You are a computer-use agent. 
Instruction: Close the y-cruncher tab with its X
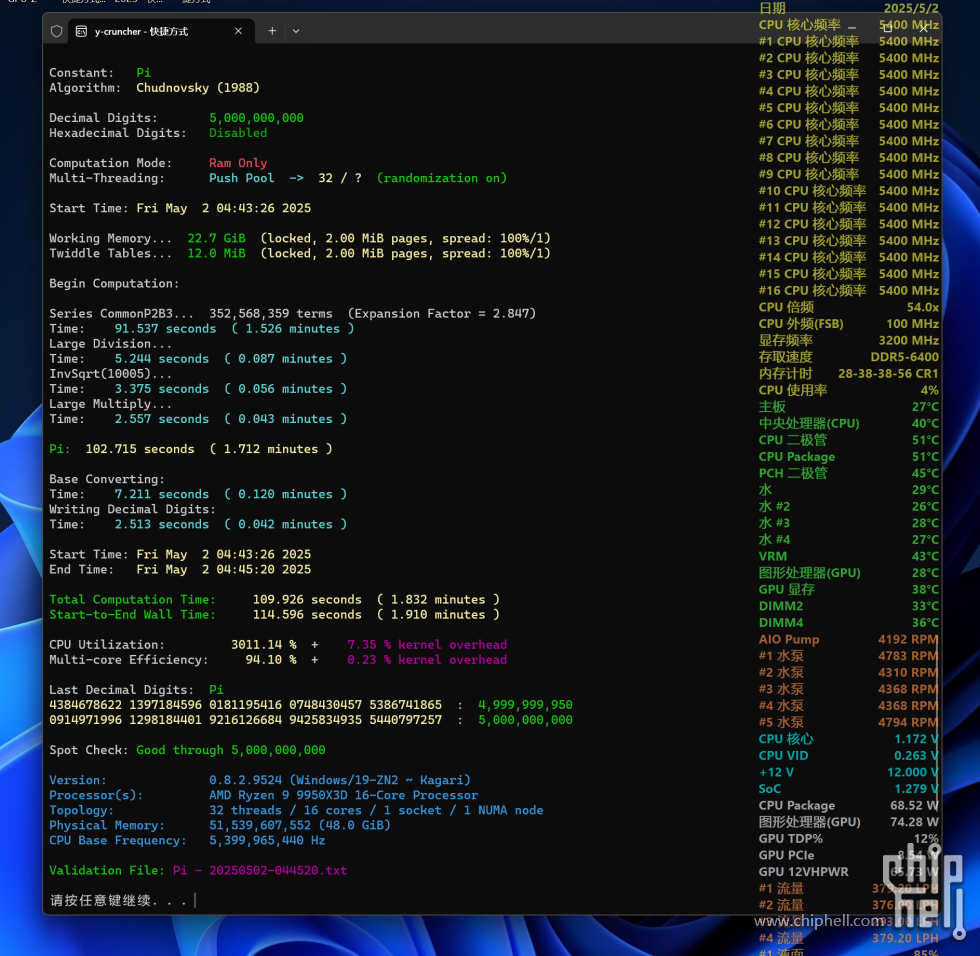click(x=238, y=31)
